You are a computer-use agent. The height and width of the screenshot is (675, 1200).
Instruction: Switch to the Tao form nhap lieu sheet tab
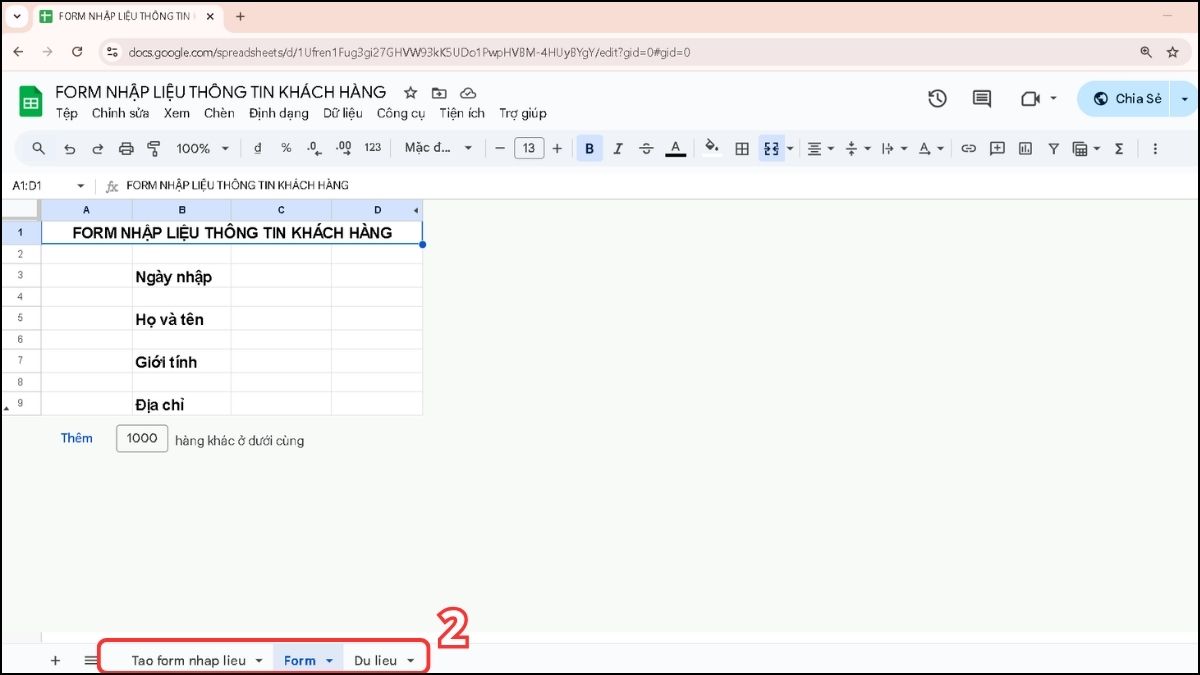(x=188, y=660)
